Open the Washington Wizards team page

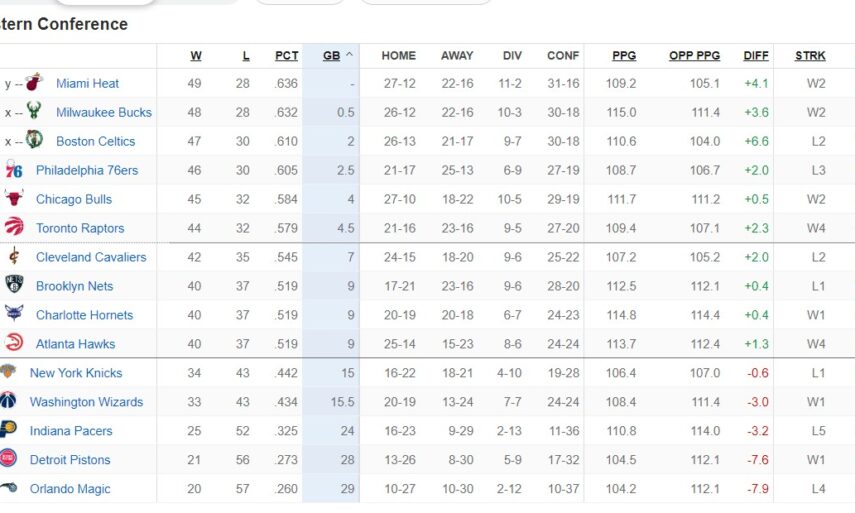[x=86, y=402]
